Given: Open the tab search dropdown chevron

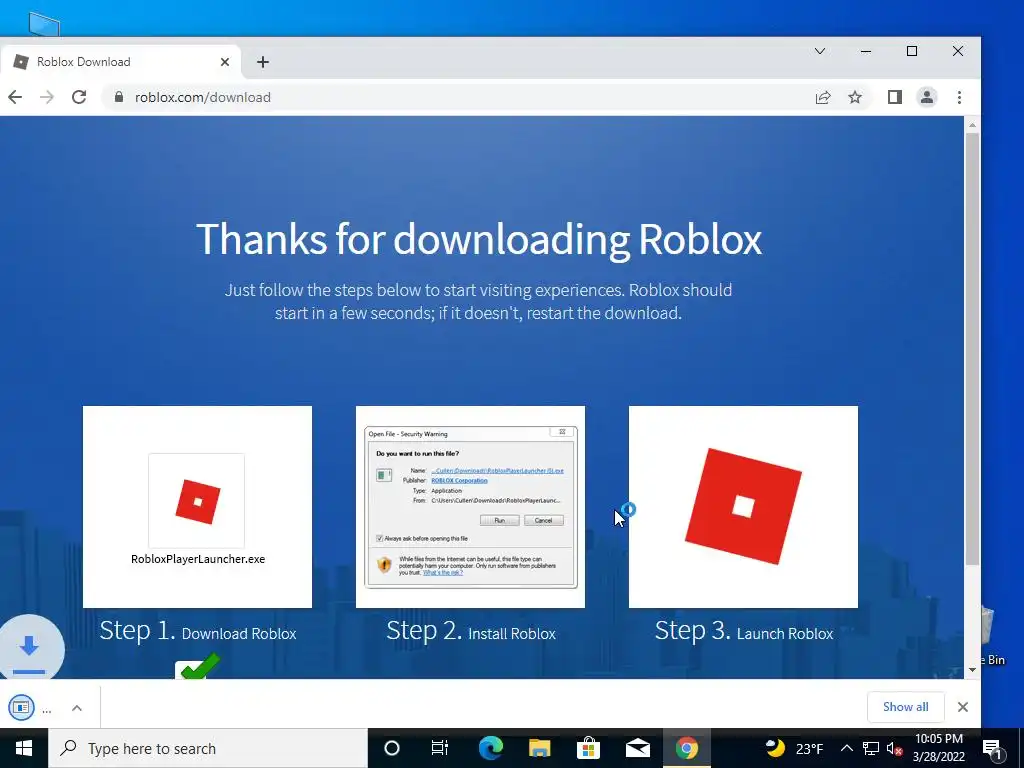Looking at the screenshot, I should tap(820, 51).
